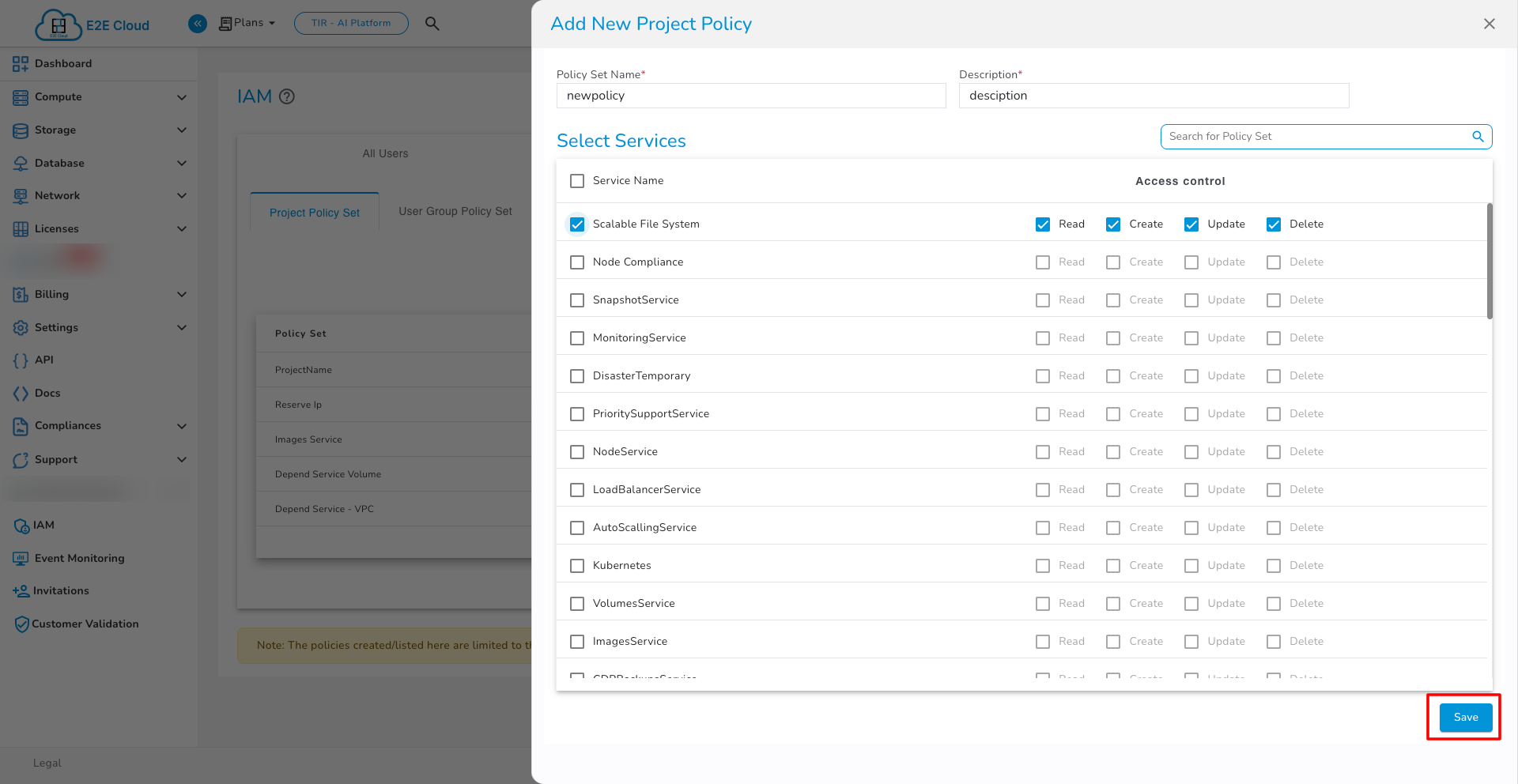Click the Customer Validation shield icon
1518x784 pixels.
tap(21, 624)
